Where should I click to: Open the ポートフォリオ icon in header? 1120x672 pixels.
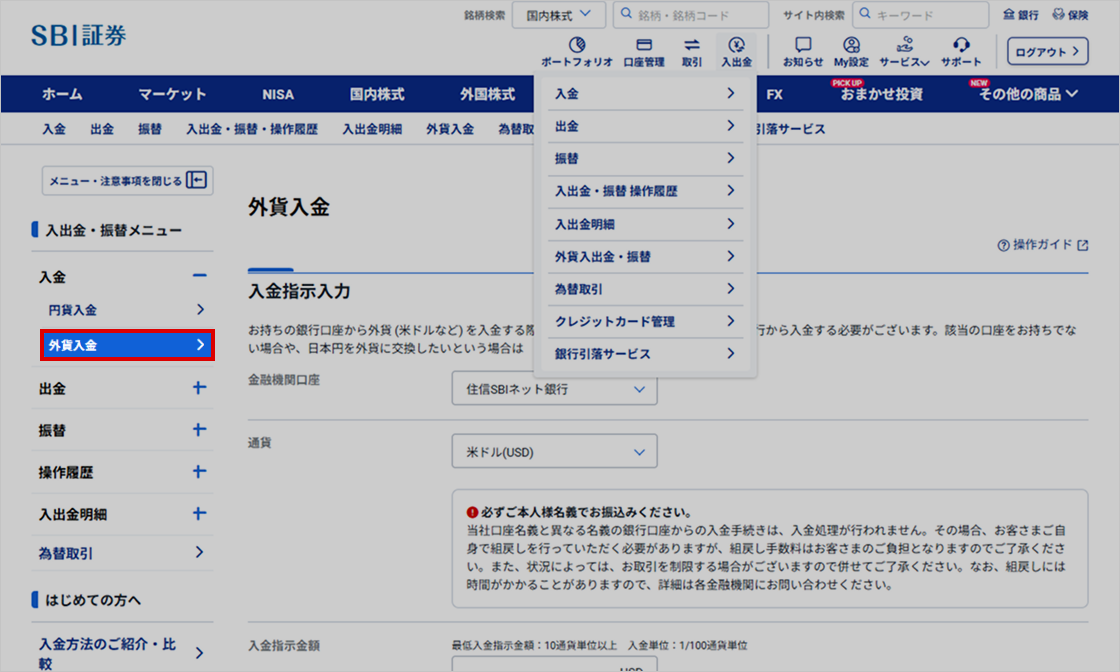(577, 46)
